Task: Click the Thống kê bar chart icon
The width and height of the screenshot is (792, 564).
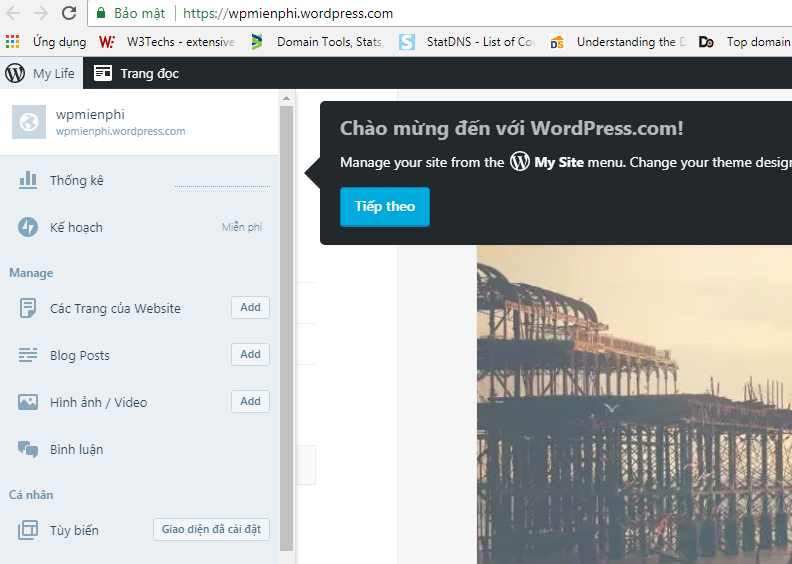Action: pos(28,180)
